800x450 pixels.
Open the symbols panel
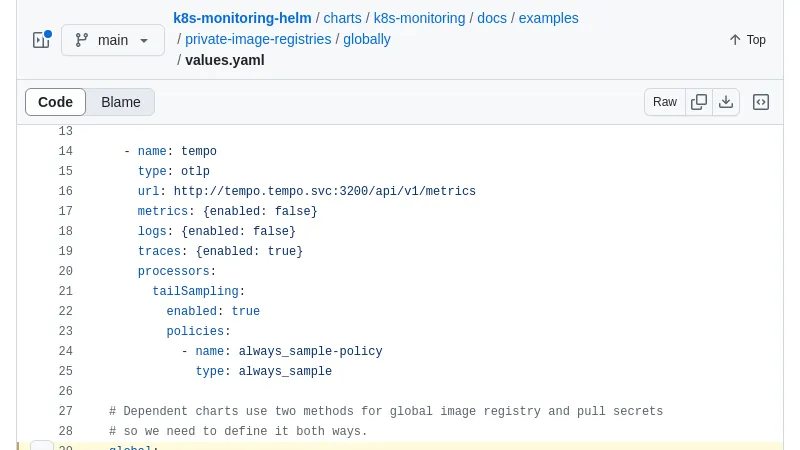point(761,102)
